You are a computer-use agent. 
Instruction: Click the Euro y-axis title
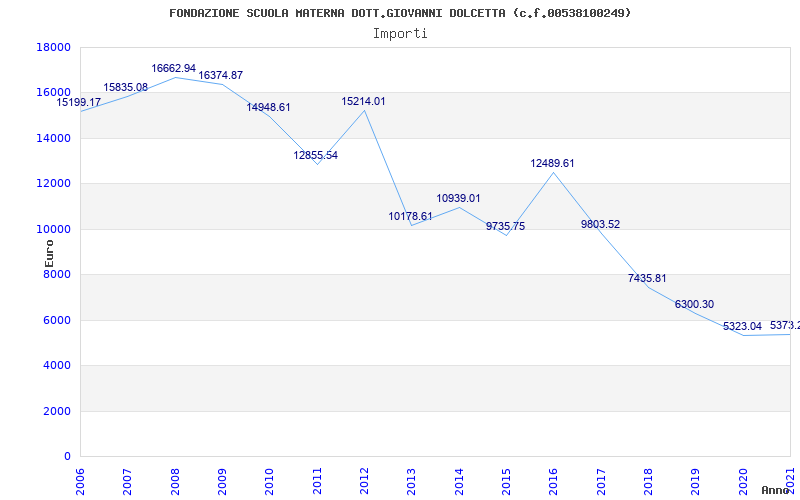[x=49, y=254]
